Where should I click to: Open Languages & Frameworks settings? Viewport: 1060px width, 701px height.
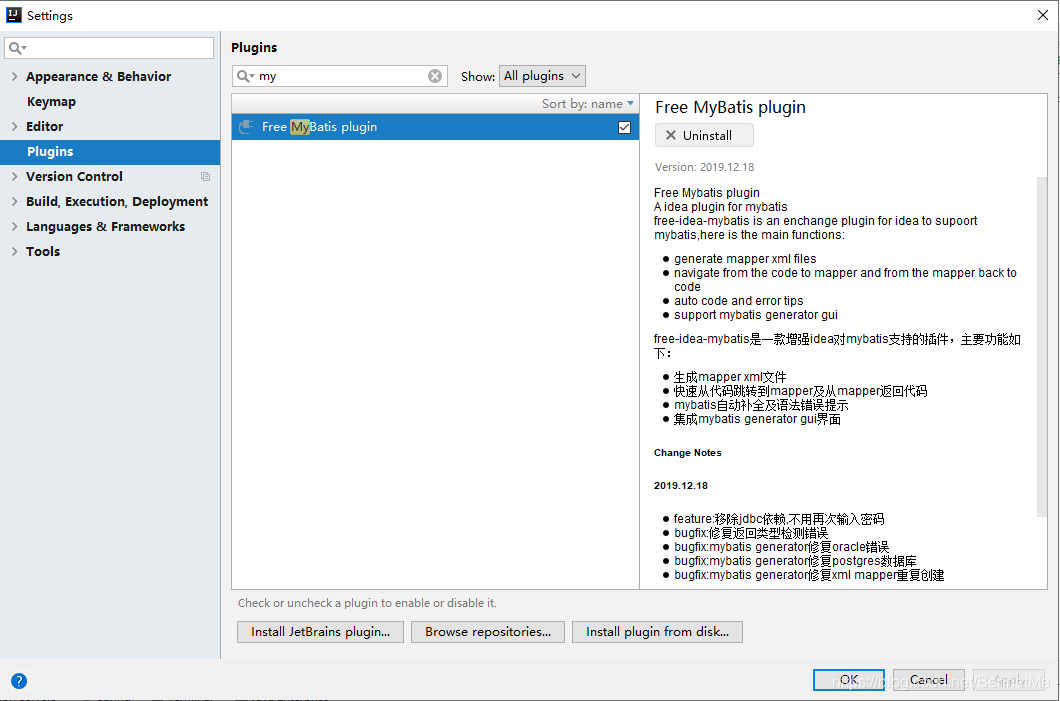(105, 226)
